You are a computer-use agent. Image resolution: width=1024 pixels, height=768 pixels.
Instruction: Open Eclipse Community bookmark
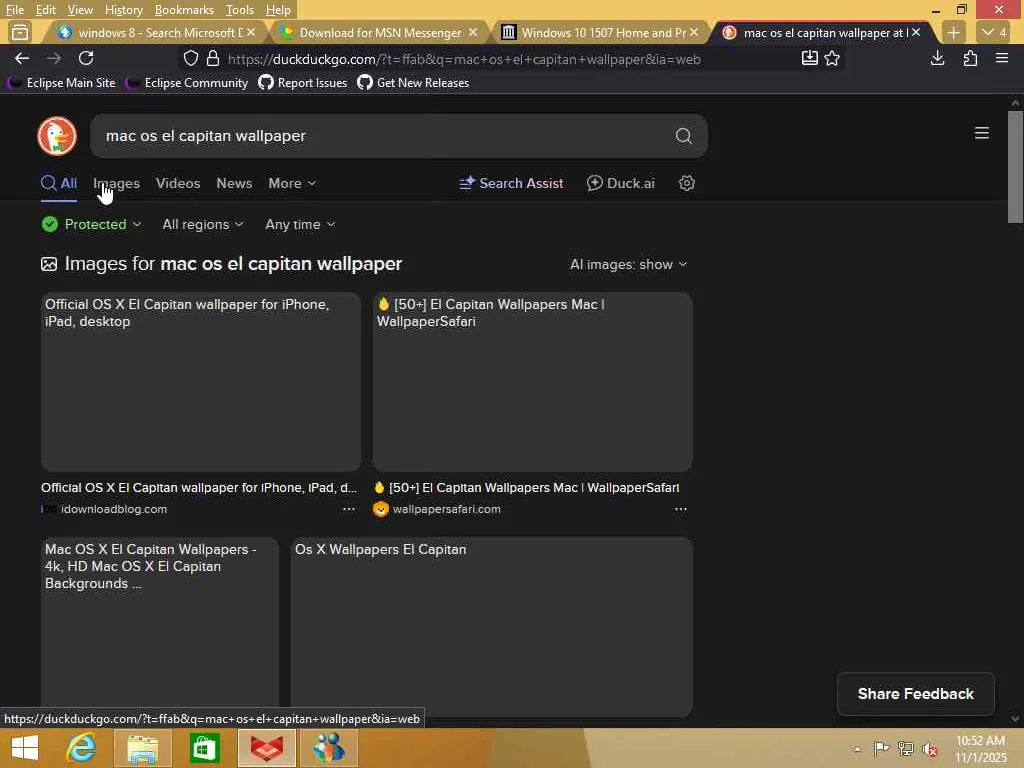(187, 82)
